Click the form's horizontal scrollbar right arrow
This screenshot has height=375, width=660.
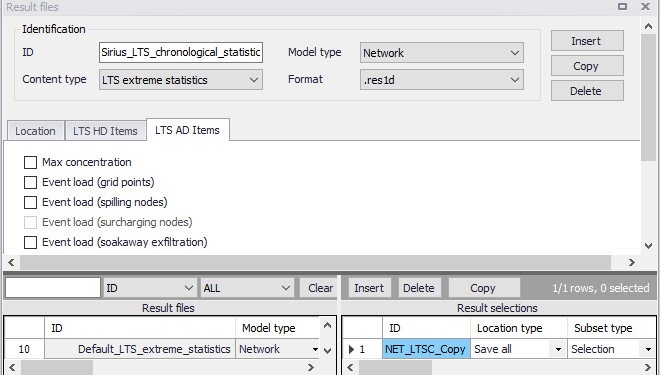click(x=631, y=263)
